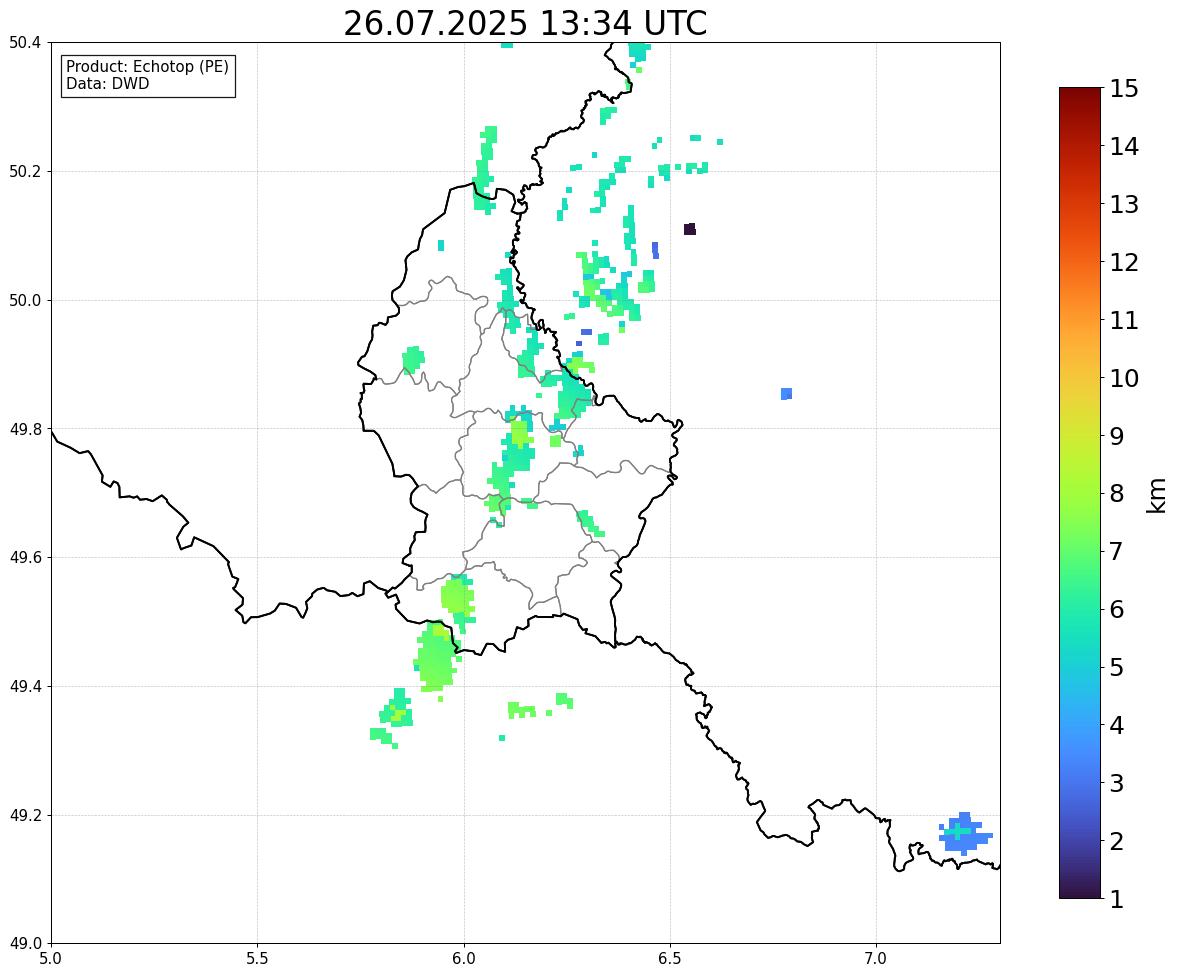Image resolution: width=1178 pixels, height=976 pixels.
Task: Click the colorbar tick label 1
Action: tap(1116, 899)
